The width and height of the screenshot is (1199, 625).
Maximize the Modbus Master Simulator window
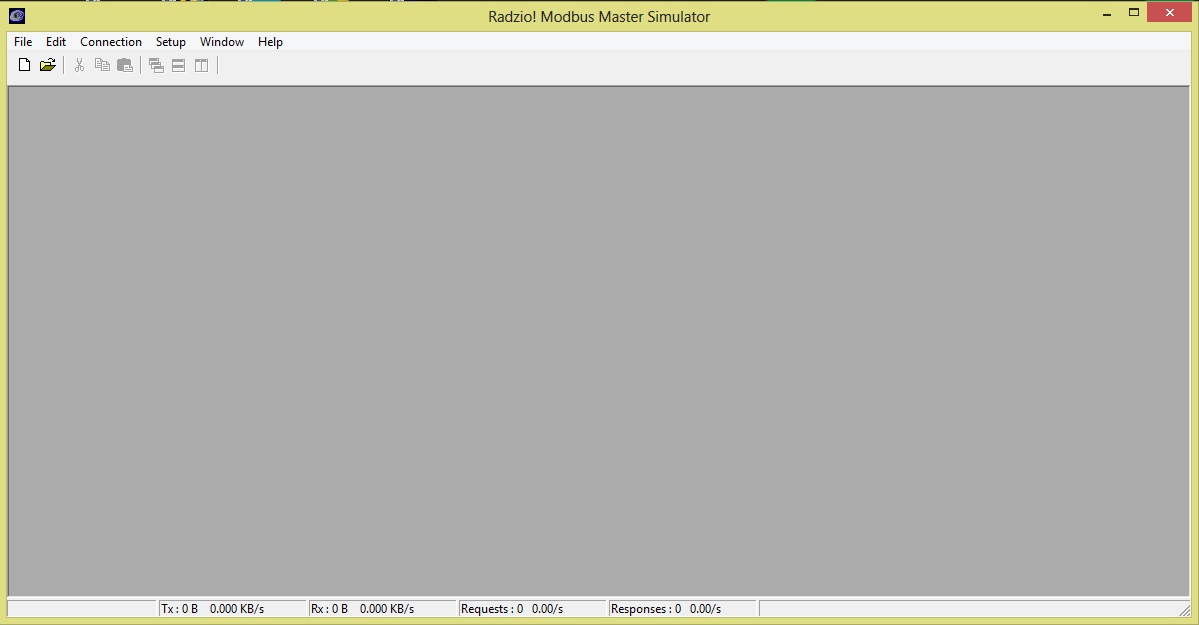[x=1134, y=13]
